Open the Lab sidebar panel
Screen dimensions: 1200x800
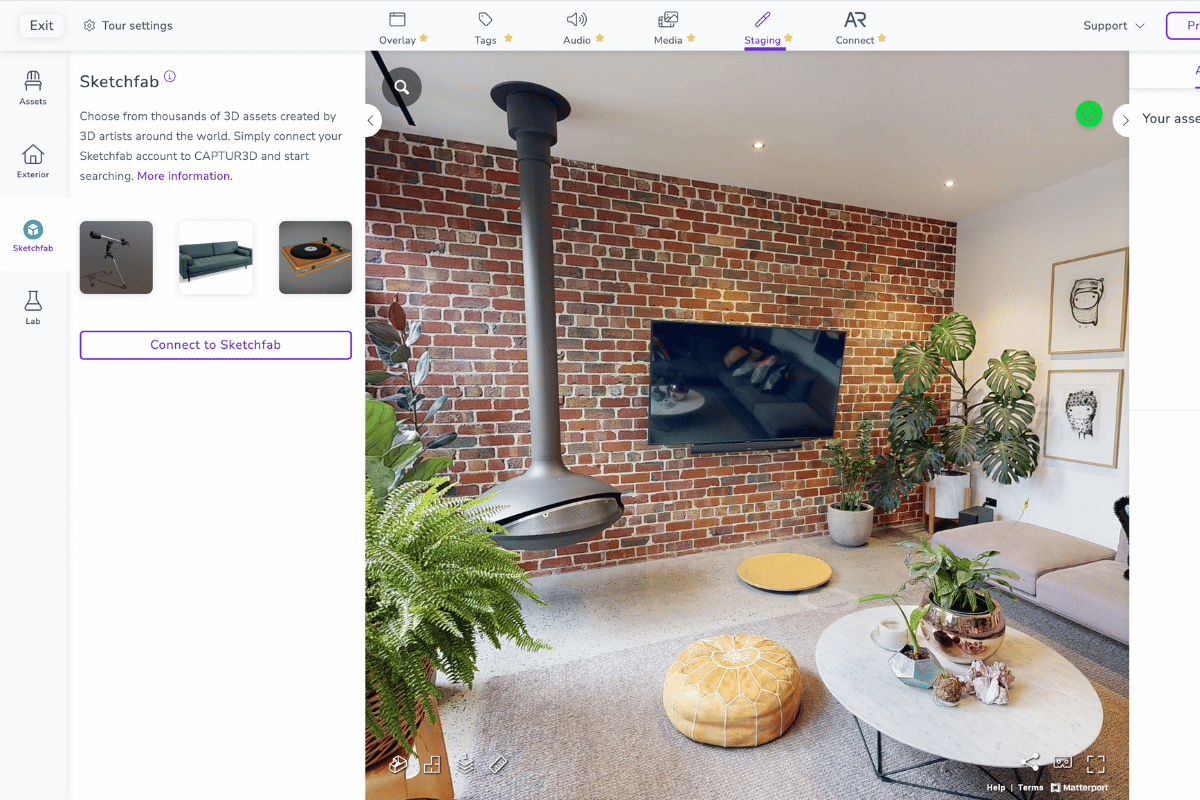coord(33,308)
